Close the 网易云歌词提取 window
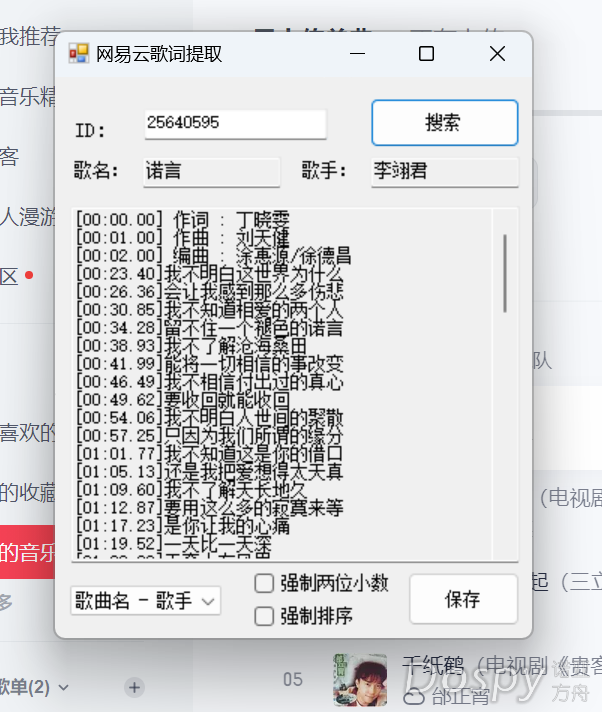Image resolution: width=602 pixels, height=712 pixels. pyautogui.click(x=498, y=54)
